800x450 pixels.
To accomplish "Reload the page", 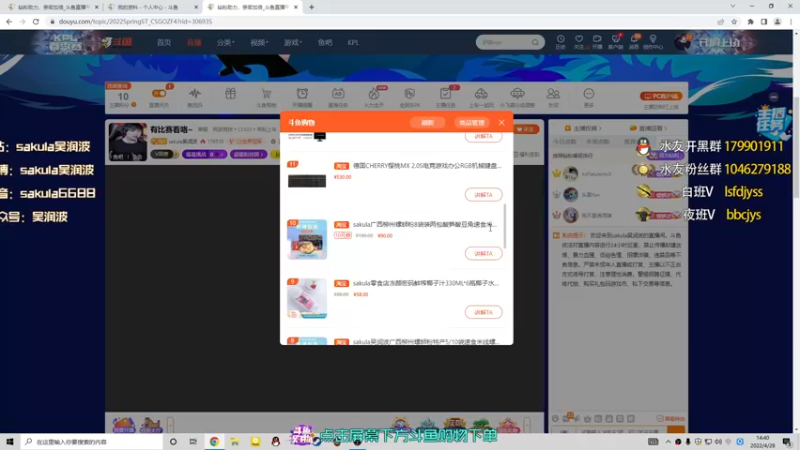I will tap(36, 21).
